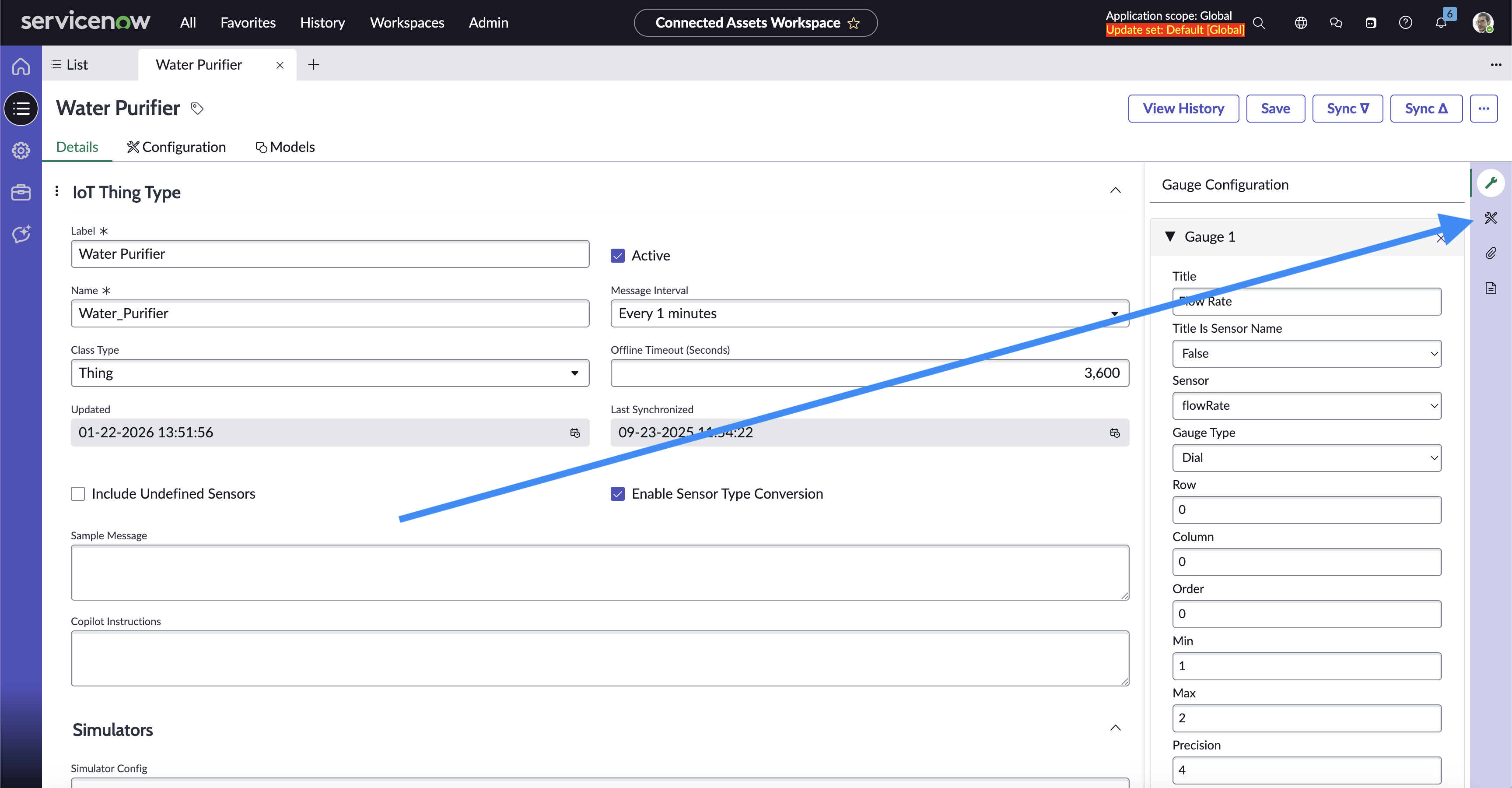Image resolution: width=1512 pixels, height=788 pixels.
Task: Toggle the Active checkbox
Action: (617, 255)
